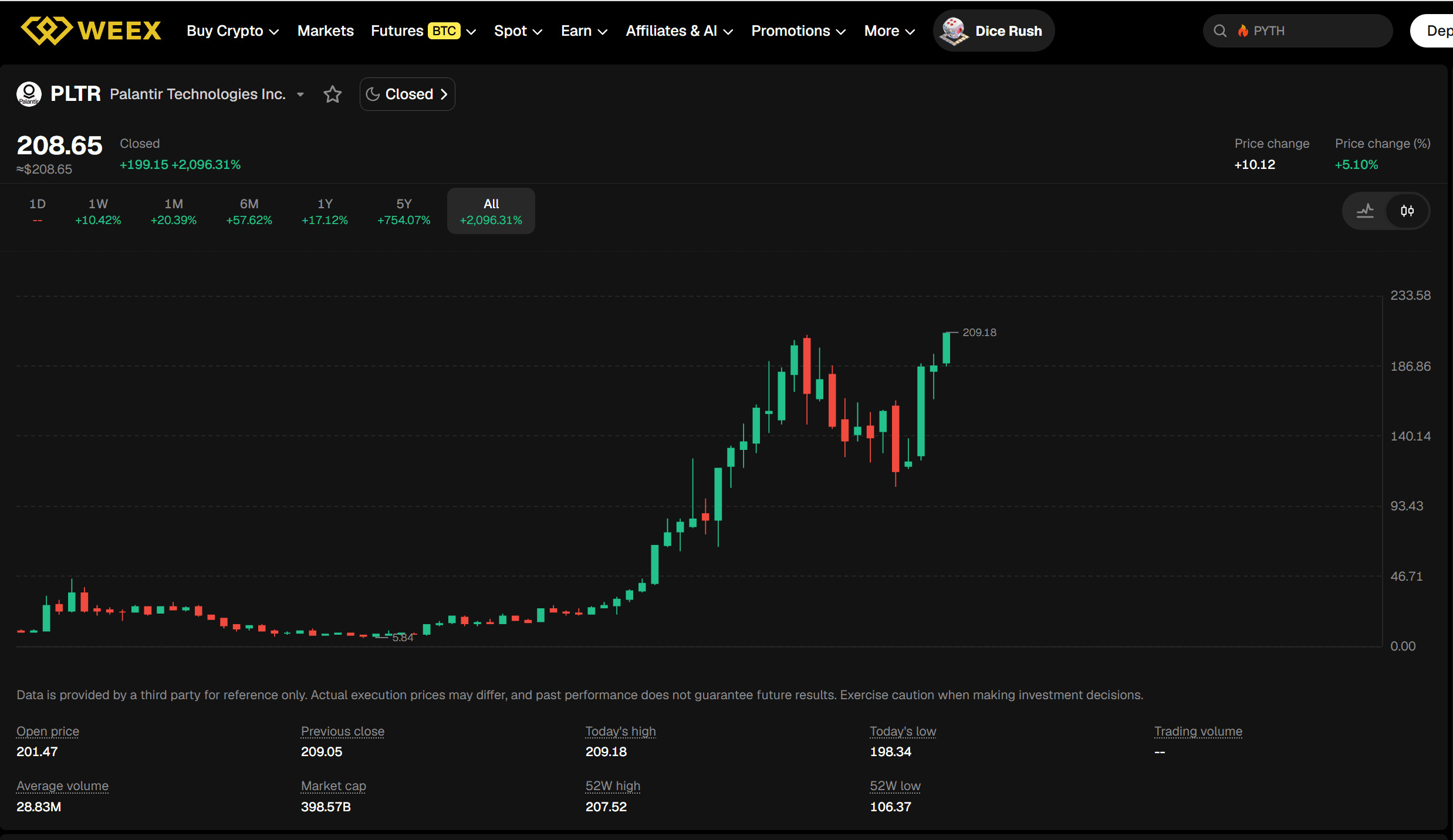1453x840 pixels.
Task: Expand the More menu
Action: pos(890,31)
